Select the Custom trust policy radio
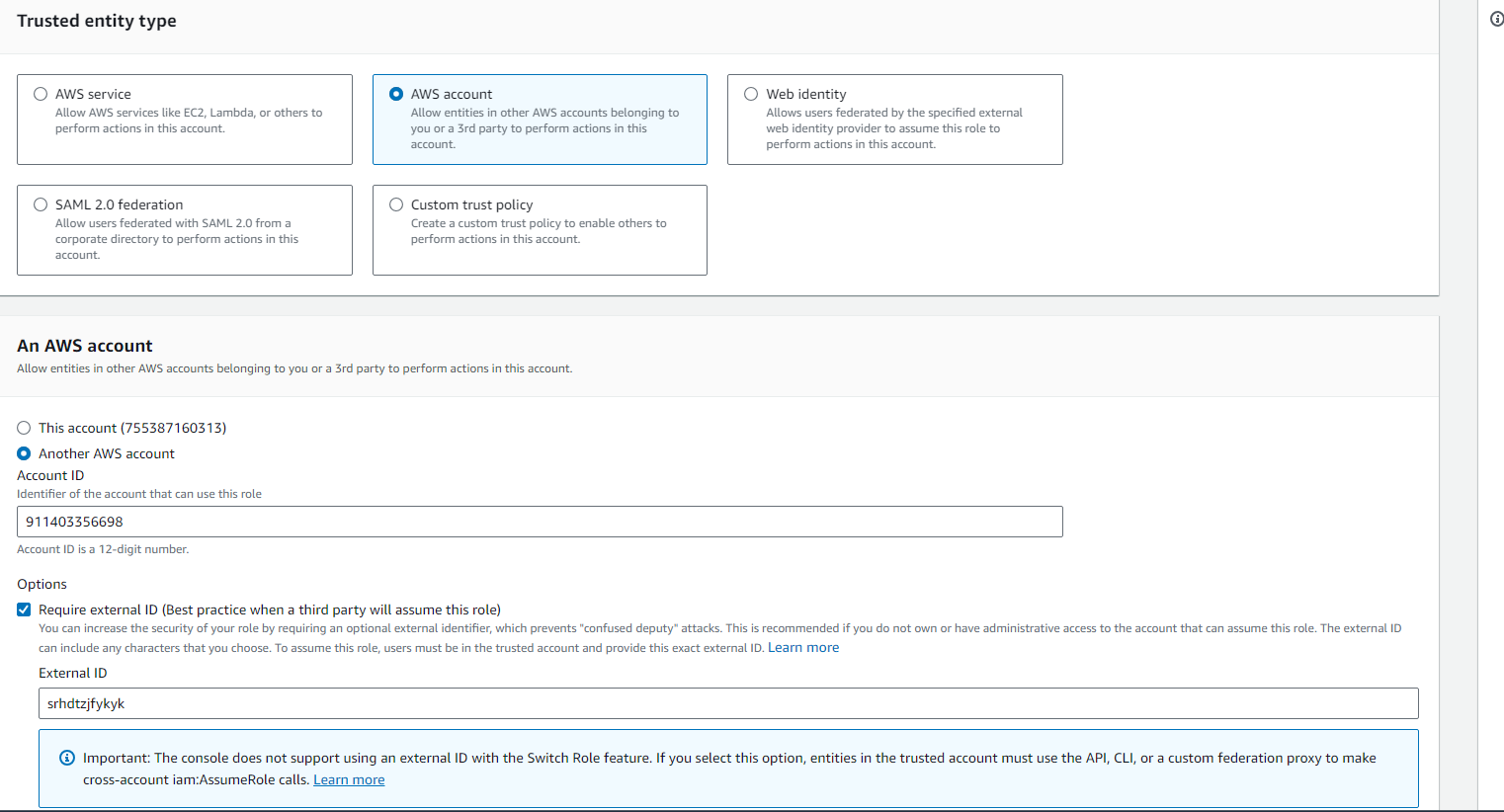 [396, 204]
